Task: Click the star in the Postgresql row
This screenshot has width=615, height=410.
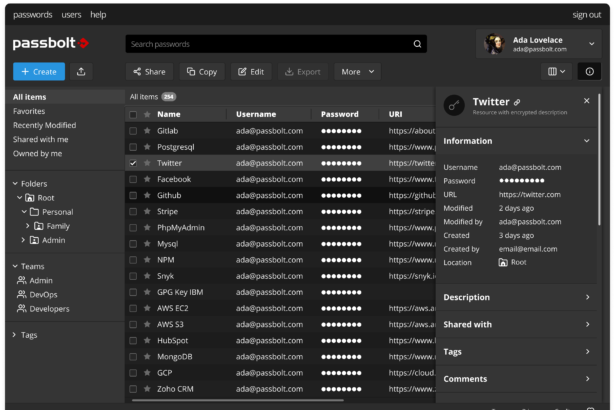Action: pos(147,147)
